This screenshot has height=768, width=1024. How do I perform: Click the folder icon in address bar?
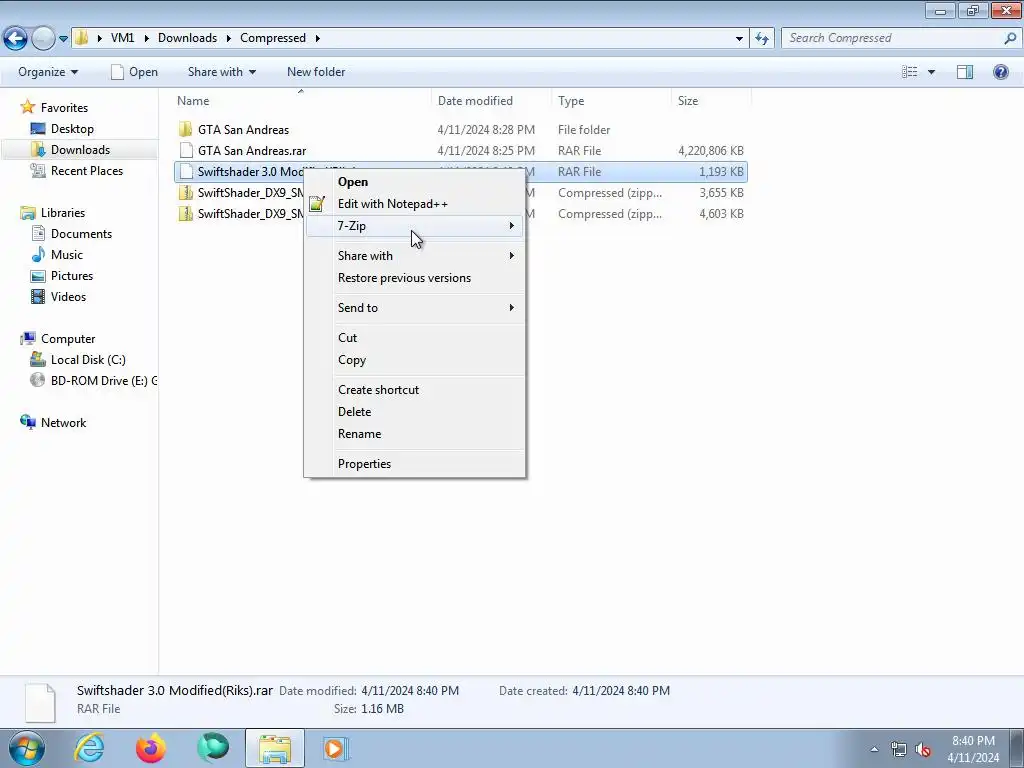[x=82, y=38]
